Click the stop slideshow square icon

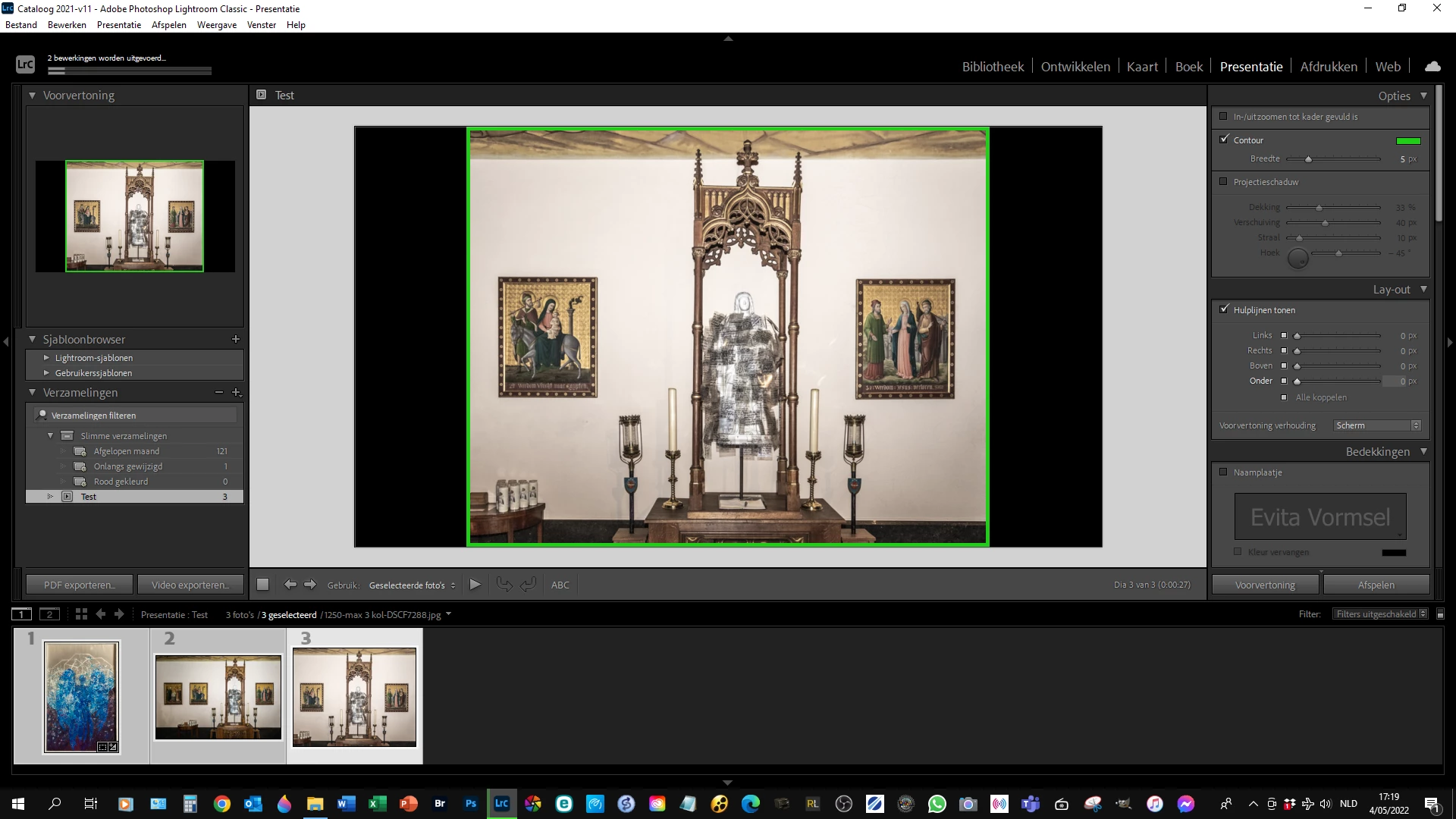click(x=262, y=585)
